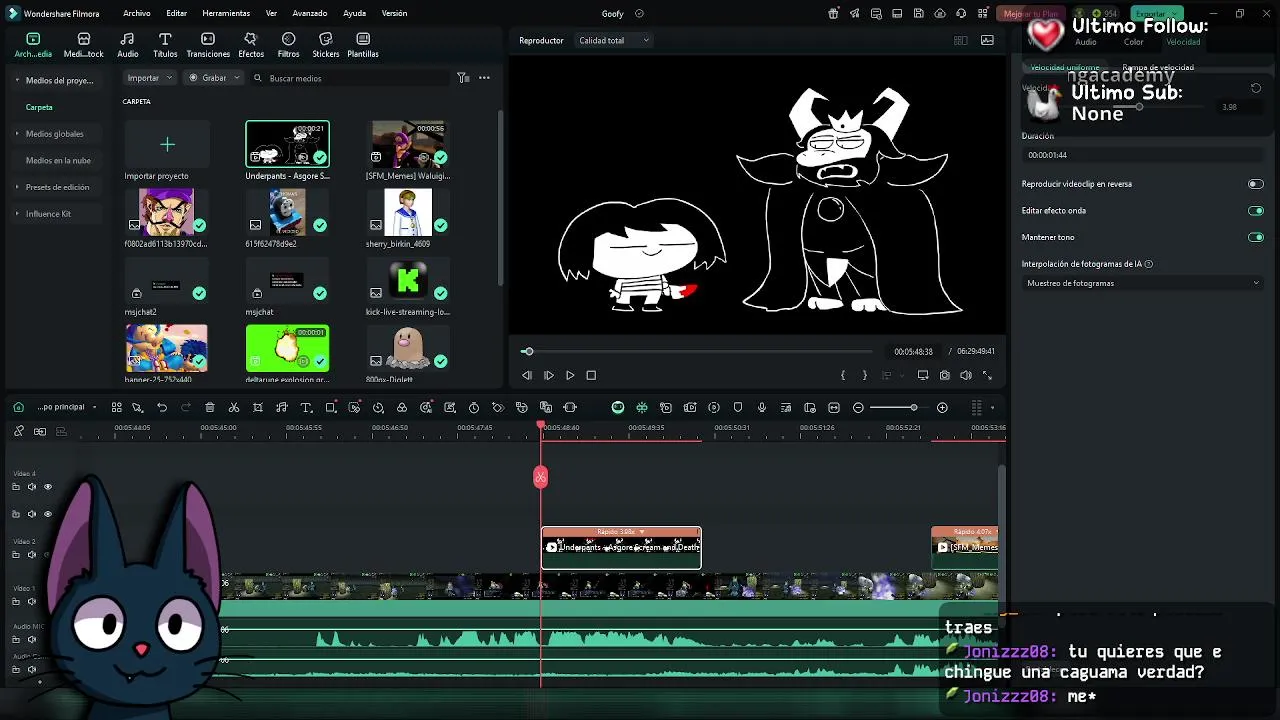Lock the Video 4 track
1280x720 pixels.
coord(16,487)
